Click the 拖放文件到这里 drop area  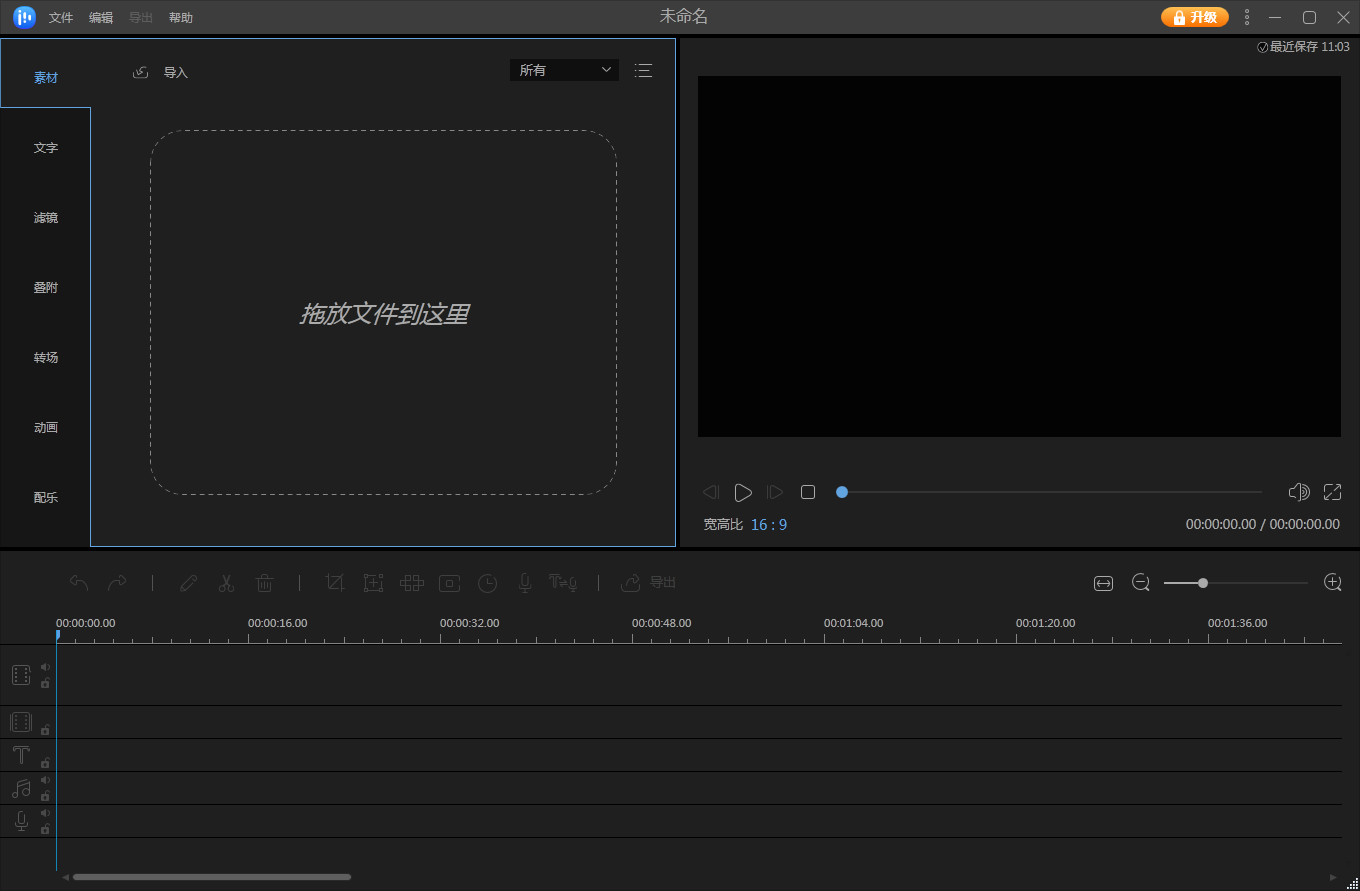coord(383,313)
